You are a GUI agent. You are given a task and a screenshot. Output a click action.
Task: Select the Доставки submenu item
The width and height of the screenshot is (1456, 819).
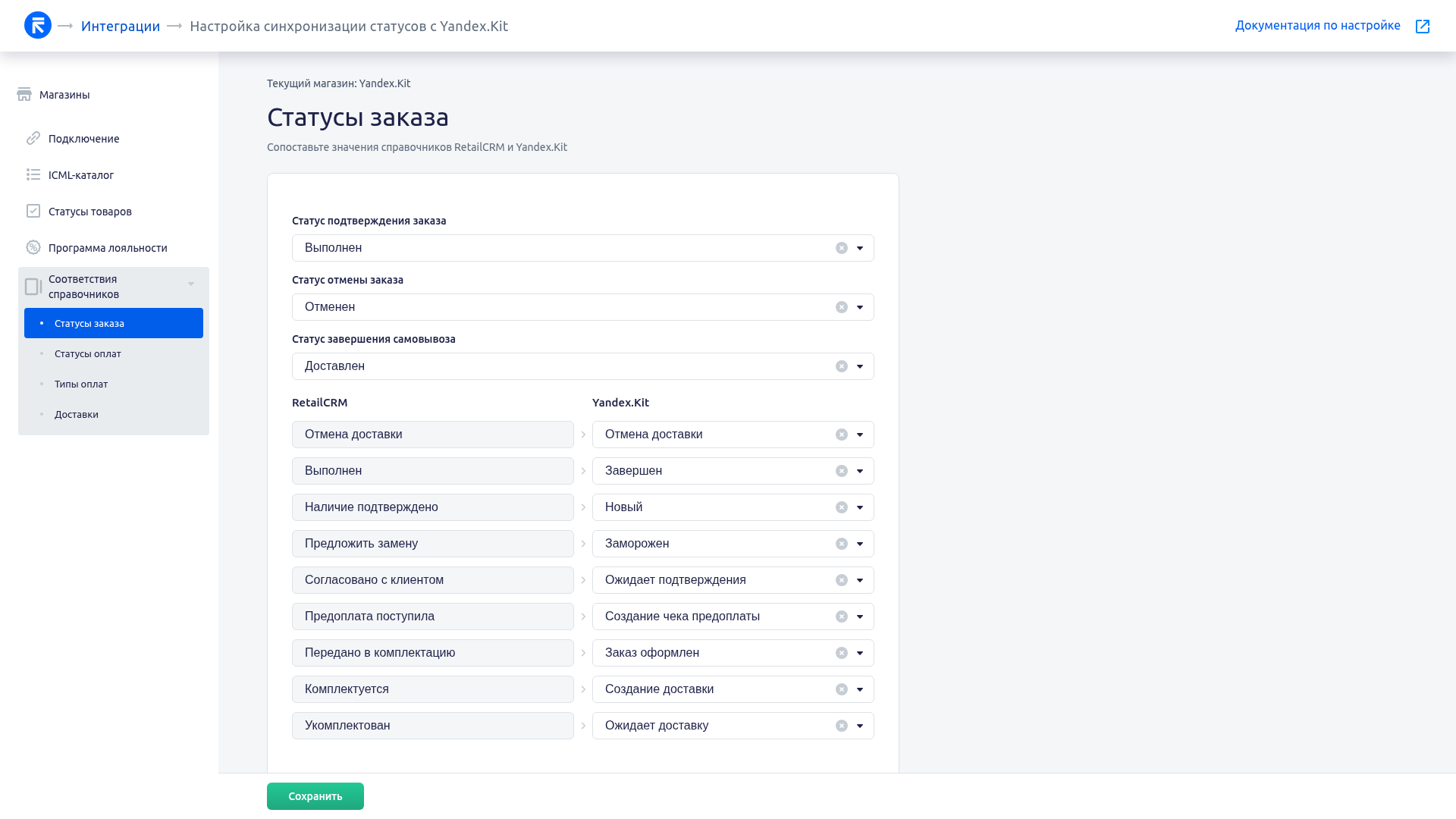pyautogui.click(x=114, y=414)
